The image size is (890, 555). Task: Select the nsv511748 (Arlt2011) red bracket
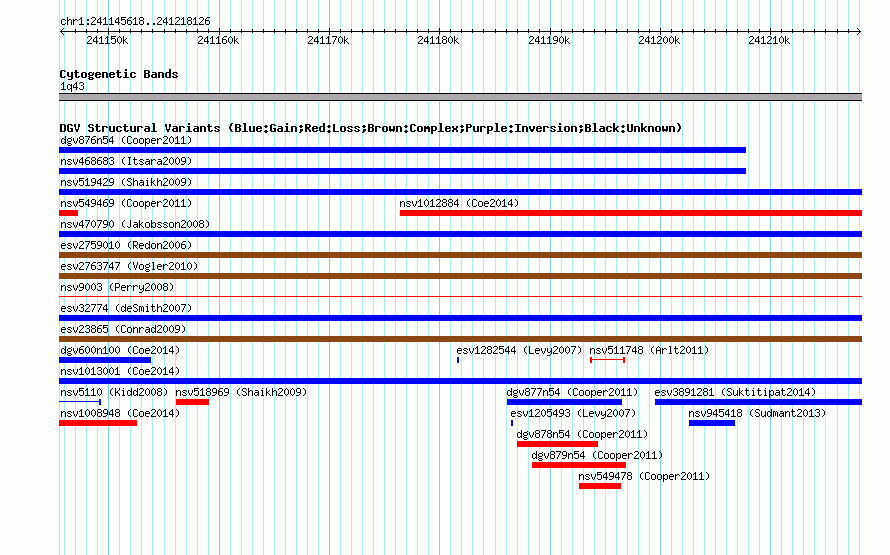(607, 360)
